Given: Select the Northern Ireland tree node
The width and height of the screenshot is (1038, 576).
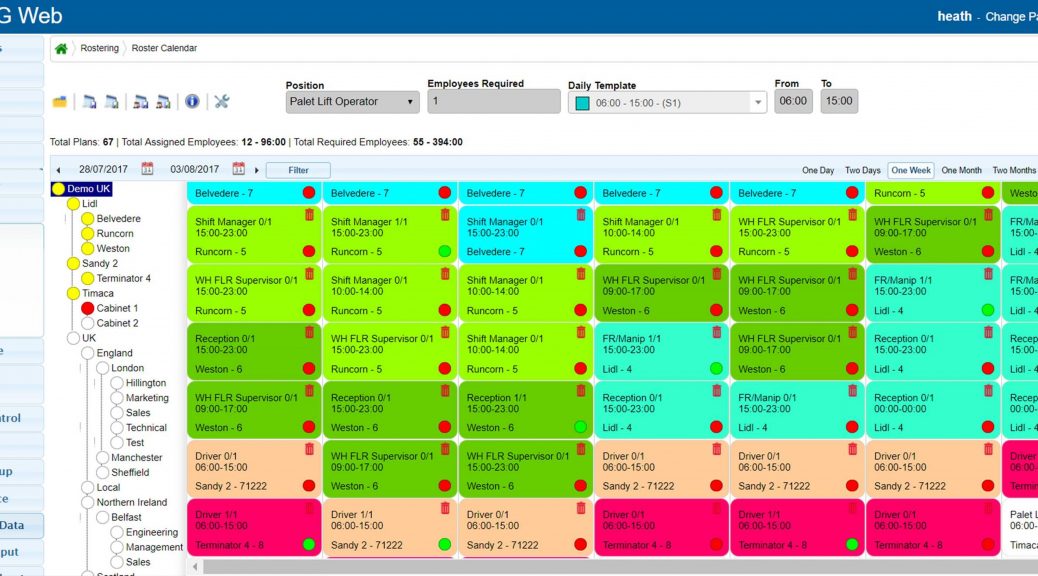Looking at the screenshot, I should click(x=131, y=502).
